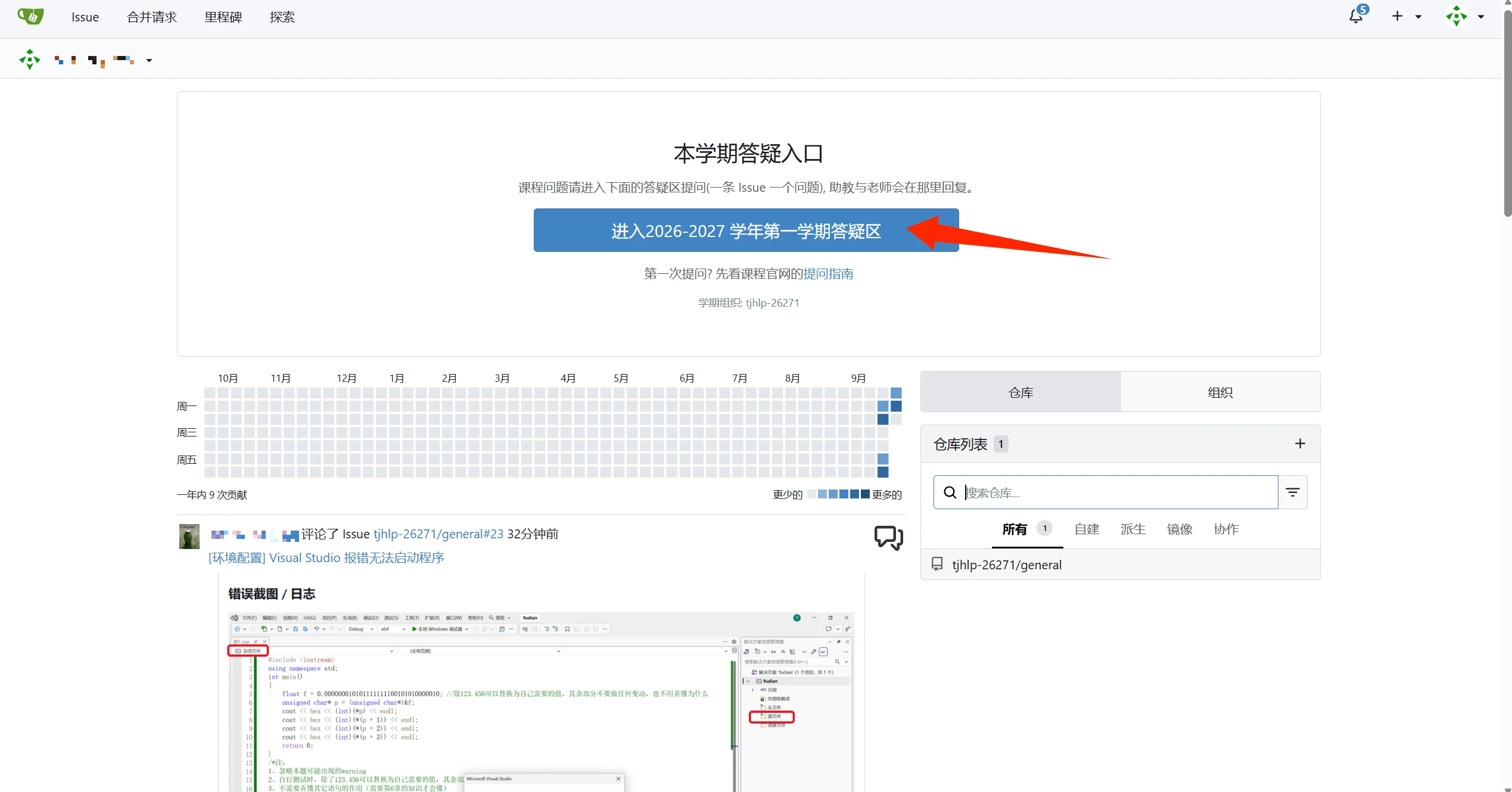Click the commenter avatar in the activity feed
The image size is (1512, 792).
pos(189,537)
